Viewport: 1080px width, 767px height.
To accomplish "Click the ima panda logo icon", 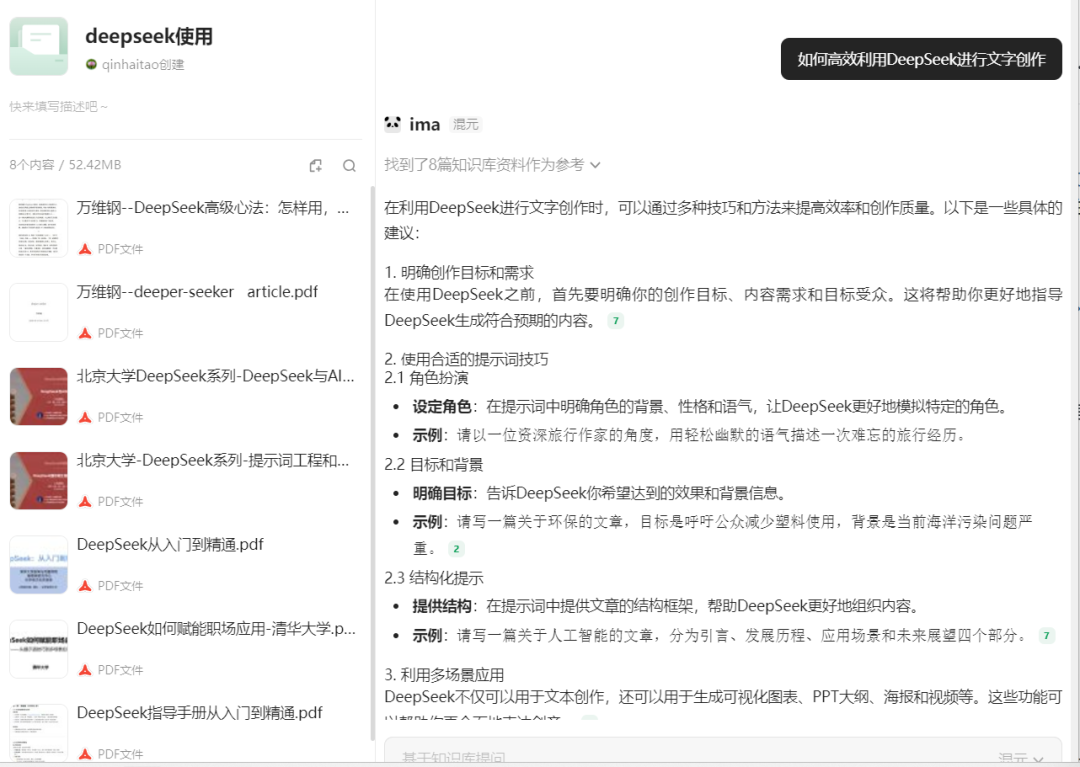I will [x=393, y=124].
